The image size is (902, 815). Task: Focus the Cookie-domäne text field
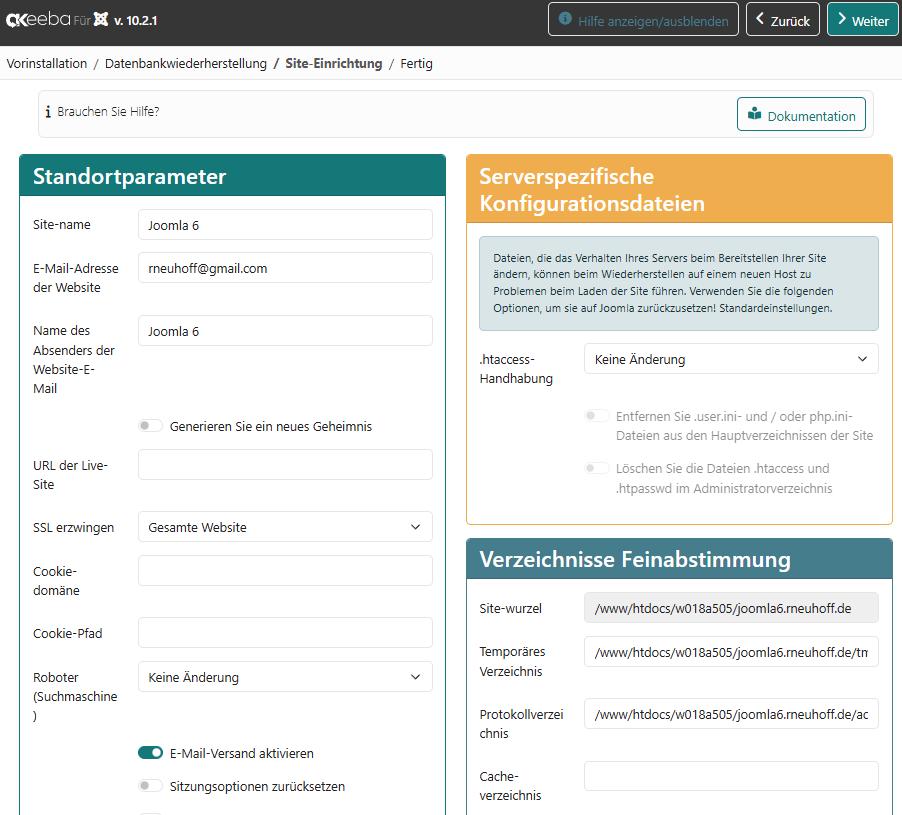tap(285, 571)
